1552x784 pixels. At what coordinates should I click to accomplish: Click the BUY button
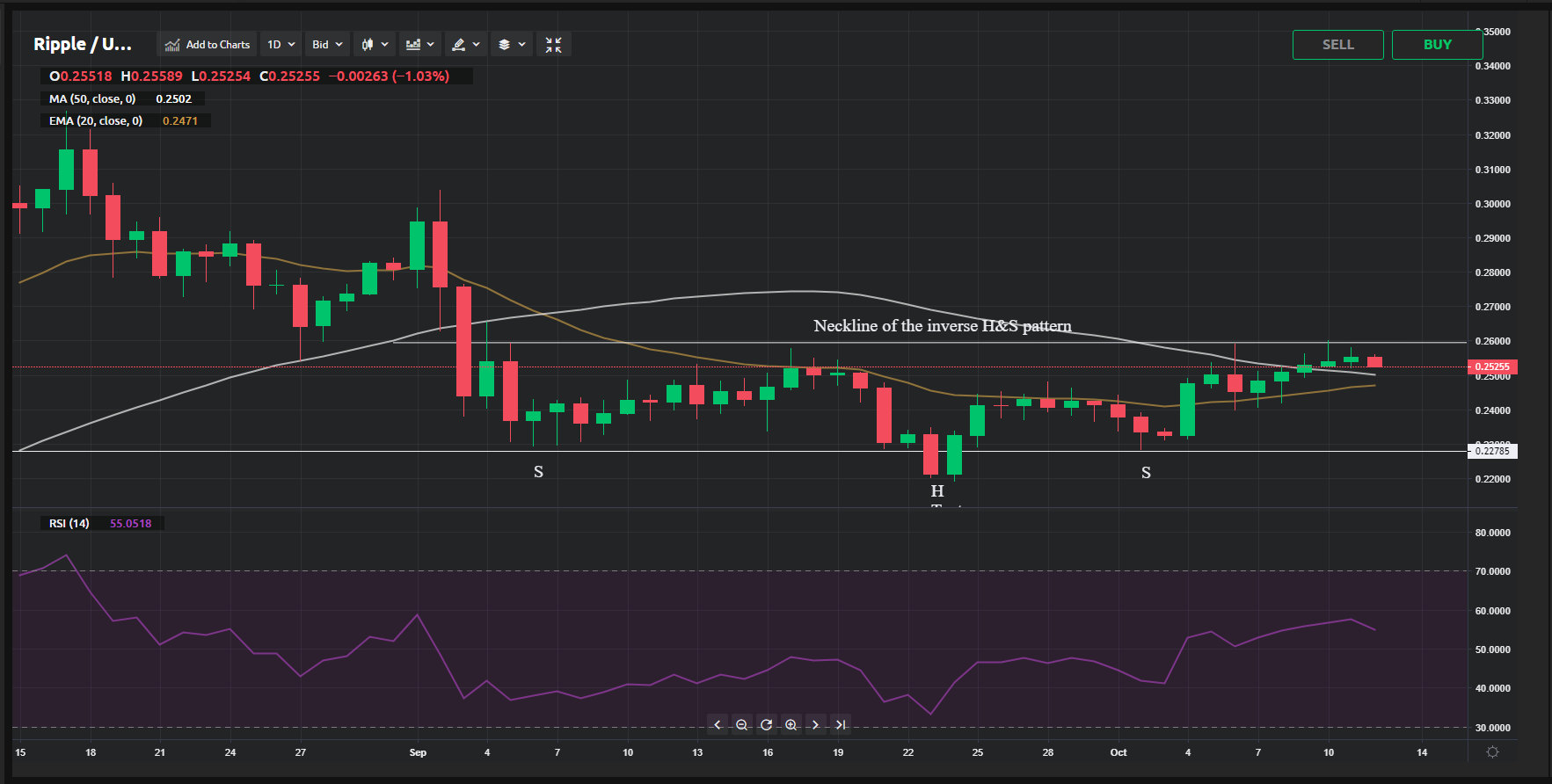pyautogui.click(x=1437, y=45)
